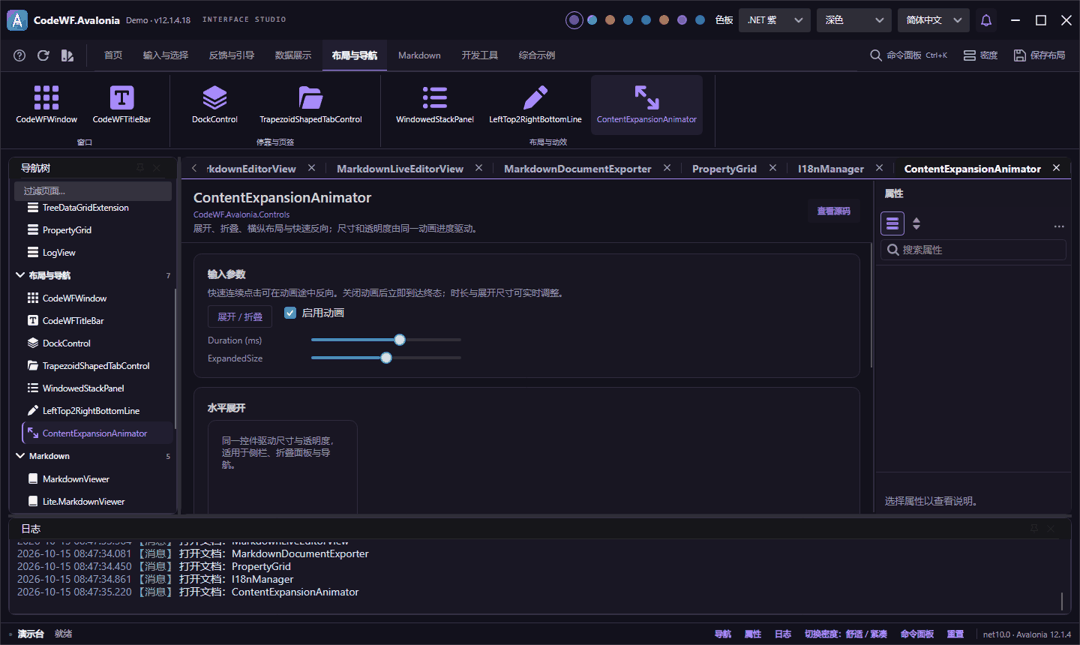Click the 搜索属性 property search box
1080x645 pixels.
[x=973, y=249]
